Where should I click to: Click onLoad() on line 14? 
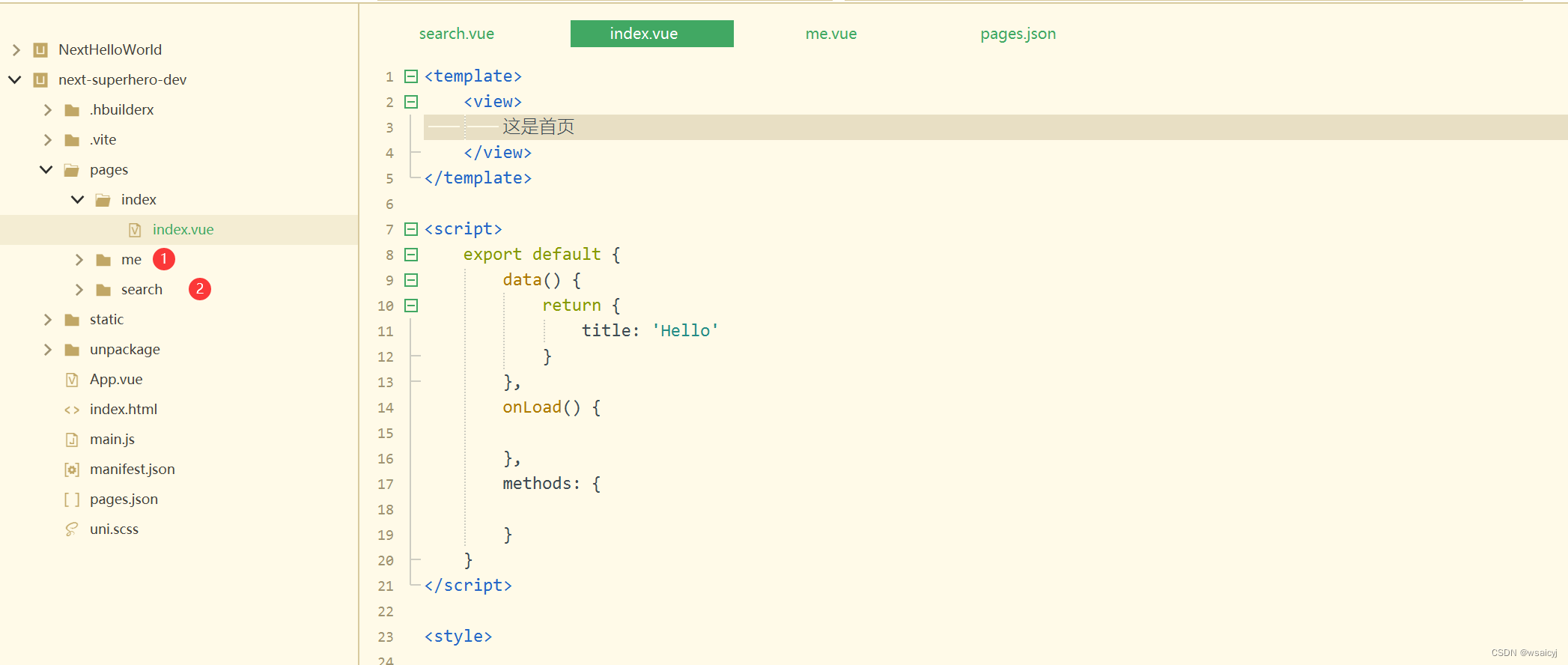click(541, 407)
